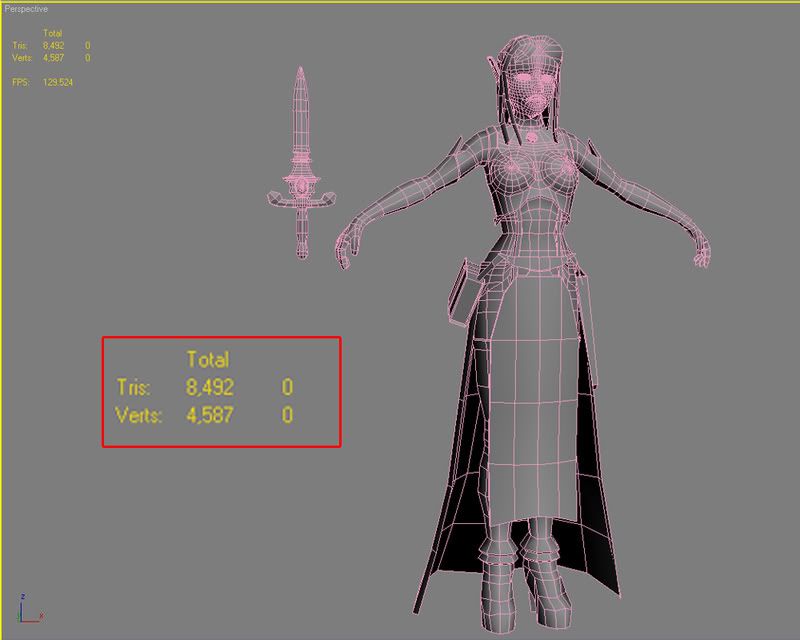Open the Perspective viewport label menu

point(26,9)
